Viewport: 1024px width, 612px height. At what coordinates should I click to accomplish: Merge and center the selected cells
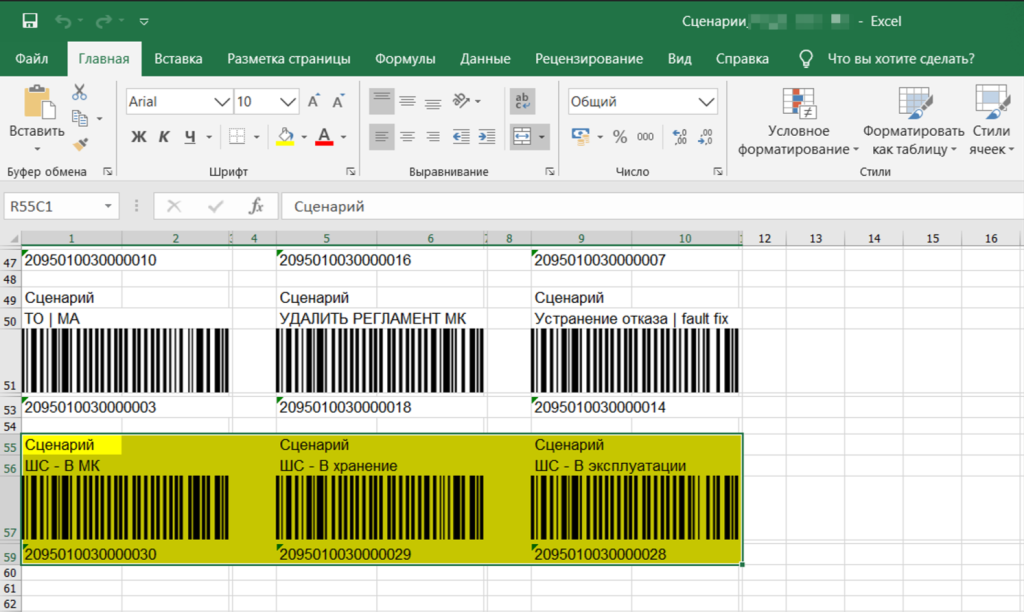pyautogui.click(x=522, y=137)
